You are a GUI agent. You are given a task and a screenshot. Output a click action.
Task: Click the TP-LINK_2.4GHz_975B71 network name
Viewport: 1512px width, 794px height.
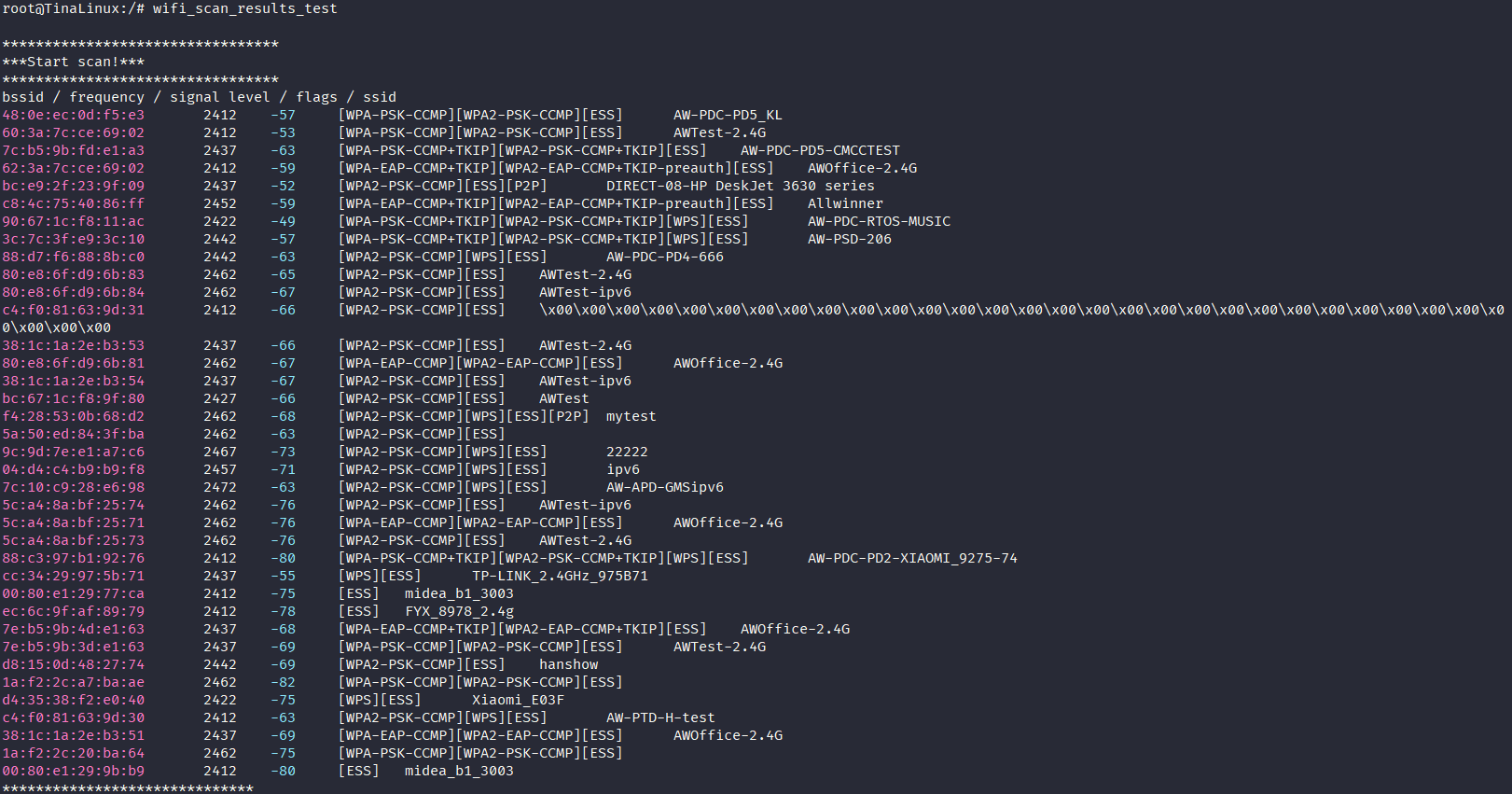(x=560, y=576)
